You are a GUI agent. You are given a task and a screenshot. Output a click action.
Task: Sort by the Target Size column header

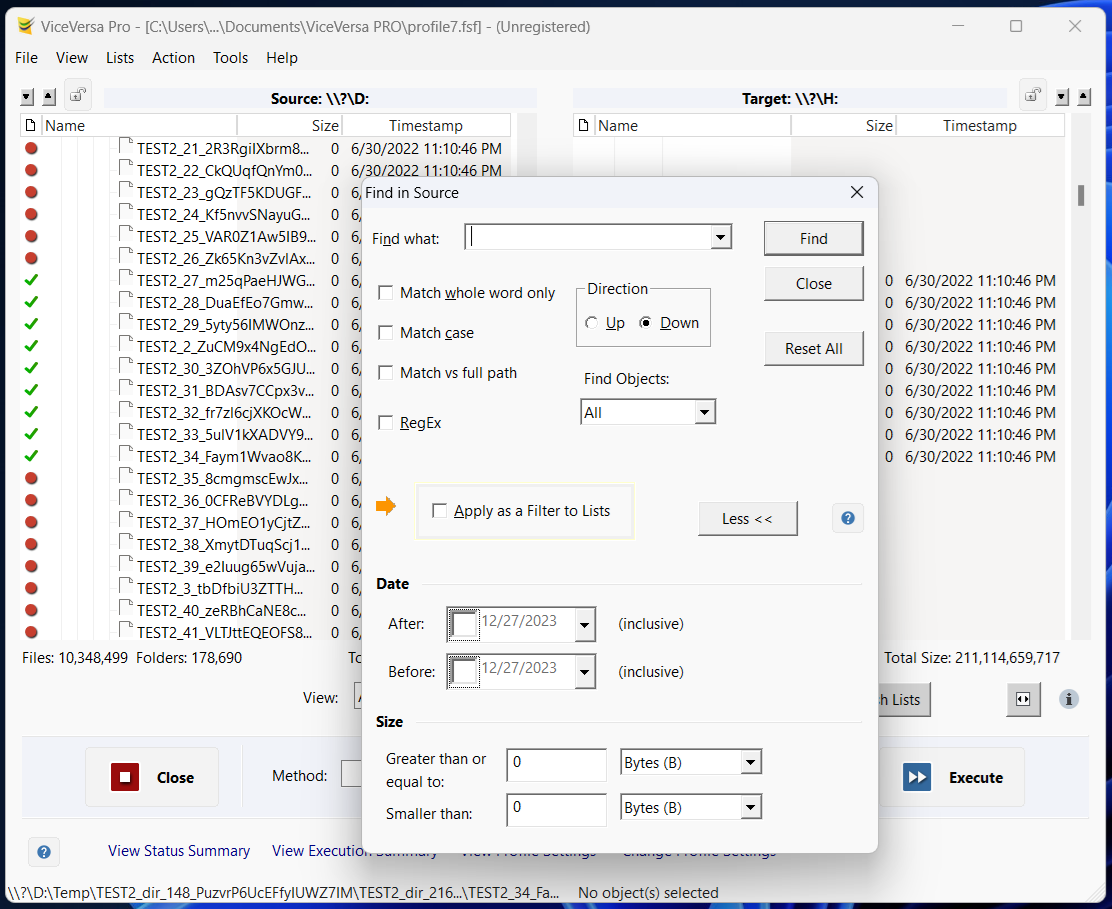pyautogui.click(x=844, y=126)
